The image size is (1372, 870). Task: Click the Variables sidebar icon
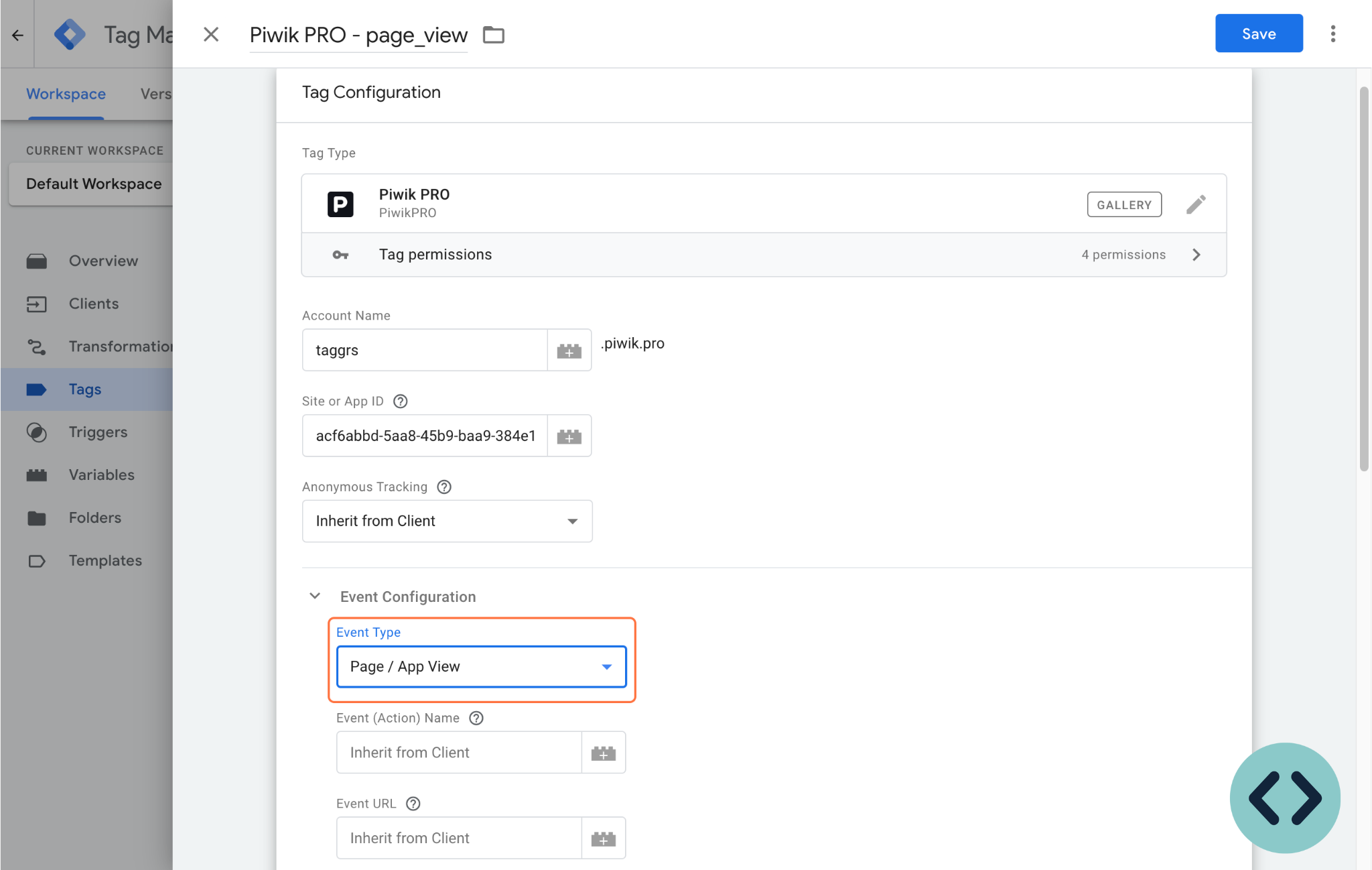[x=37, y=475]
